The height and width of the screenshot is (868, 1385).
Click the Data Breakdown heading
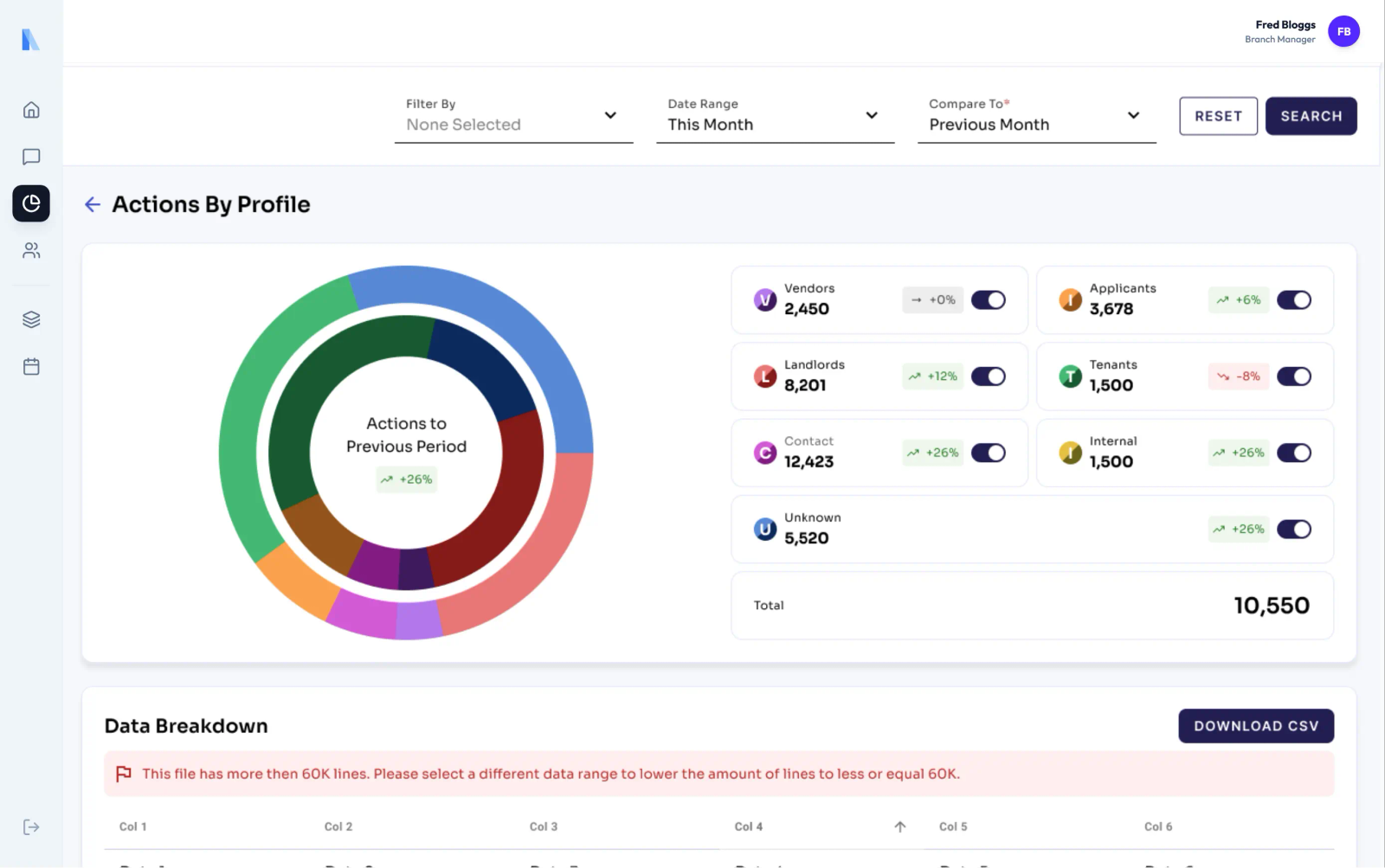pos(186,726)
